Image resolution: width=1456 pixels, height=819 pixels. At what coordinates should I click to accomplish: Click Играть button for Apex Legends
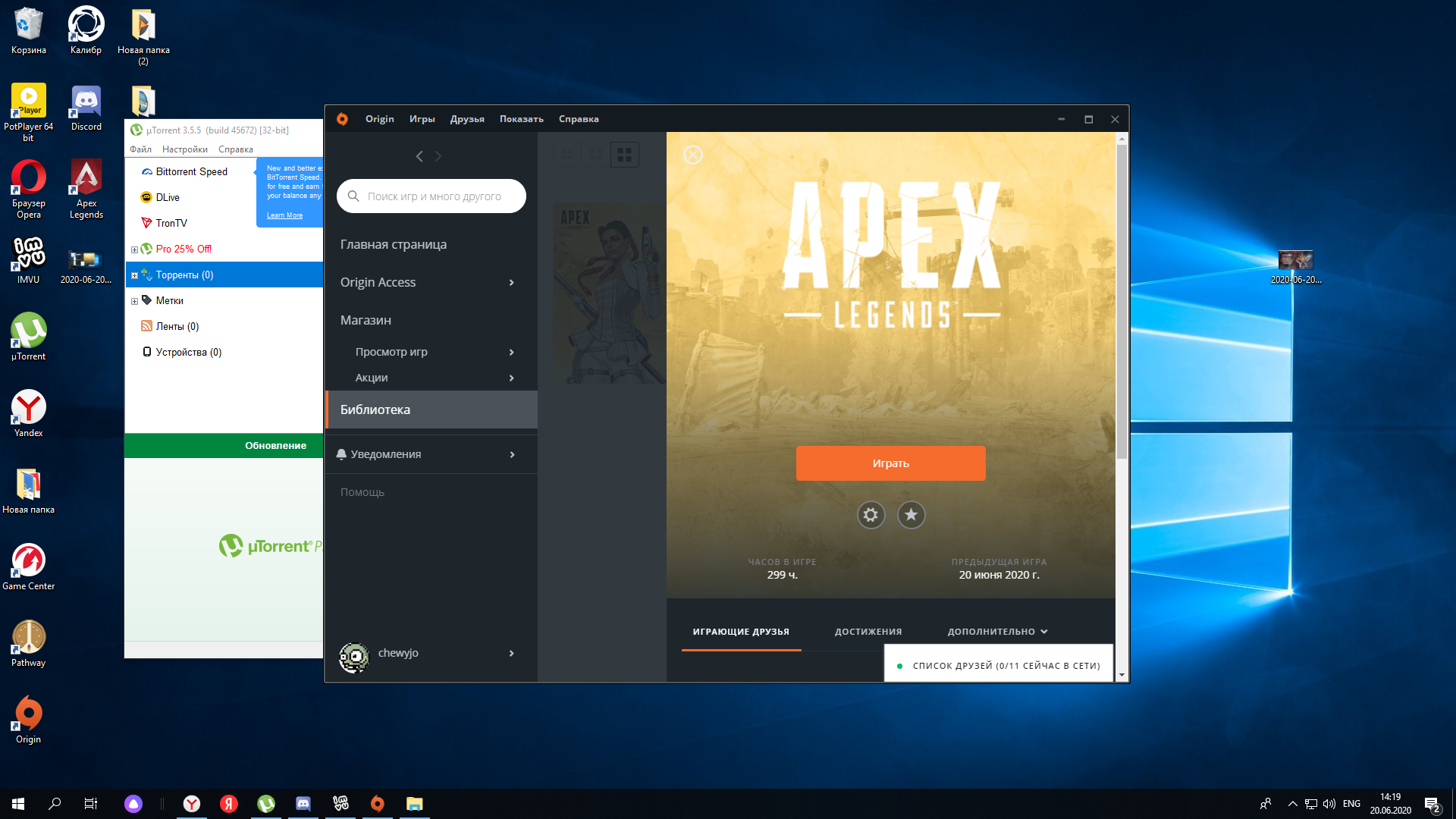point(890,463)
